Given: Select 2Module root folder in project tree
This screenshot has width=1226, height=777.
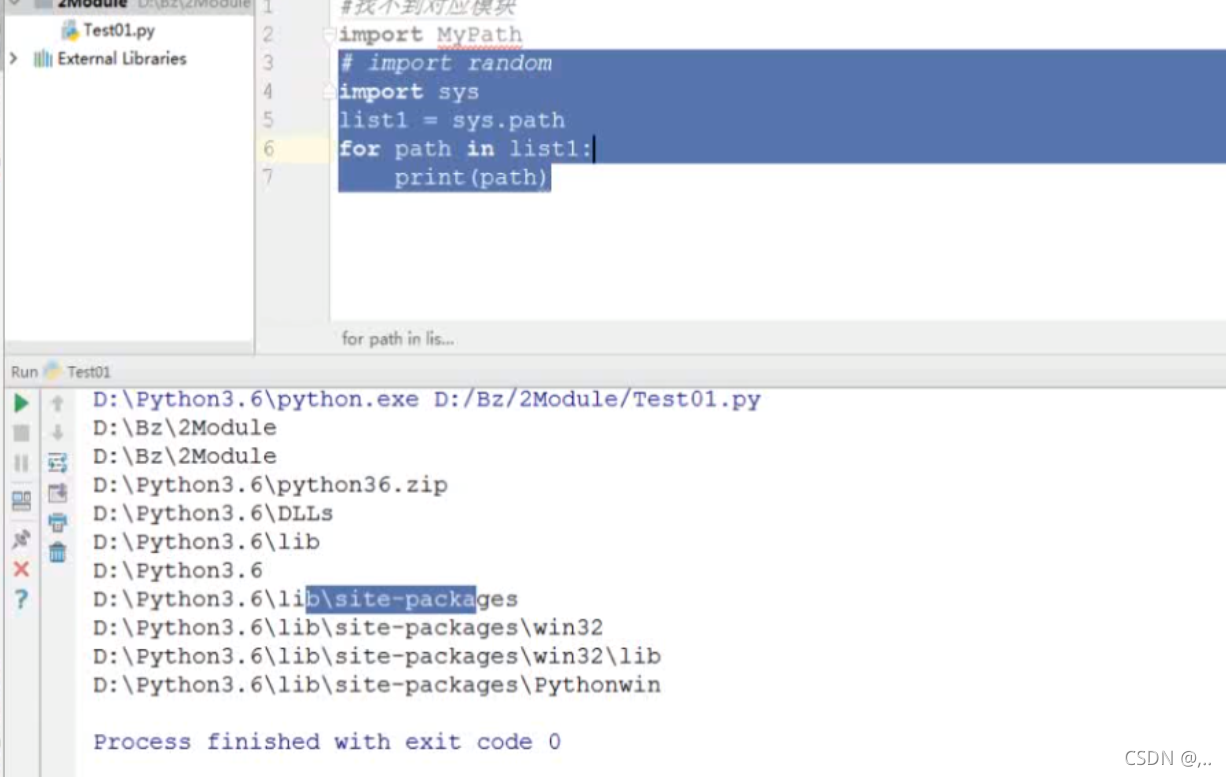Looking at the screenshot, I should [92, 3].
